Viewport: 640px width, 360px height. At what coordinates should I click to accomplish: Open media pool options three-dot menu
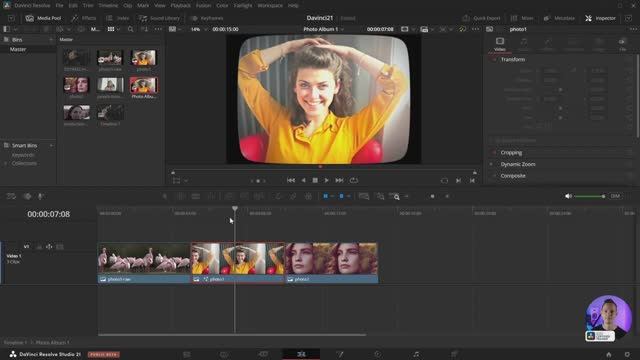[158, 29]
